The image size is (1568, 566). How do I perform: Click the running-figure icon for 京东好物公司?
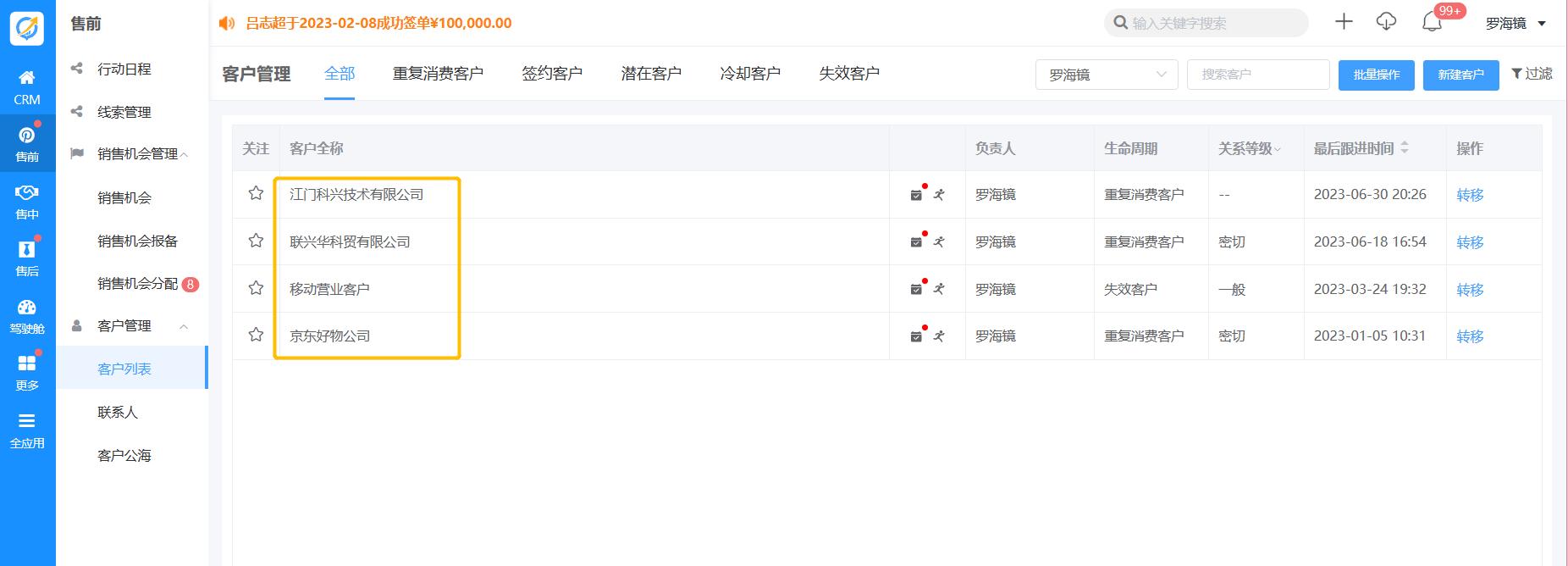(x=939, y=336)
